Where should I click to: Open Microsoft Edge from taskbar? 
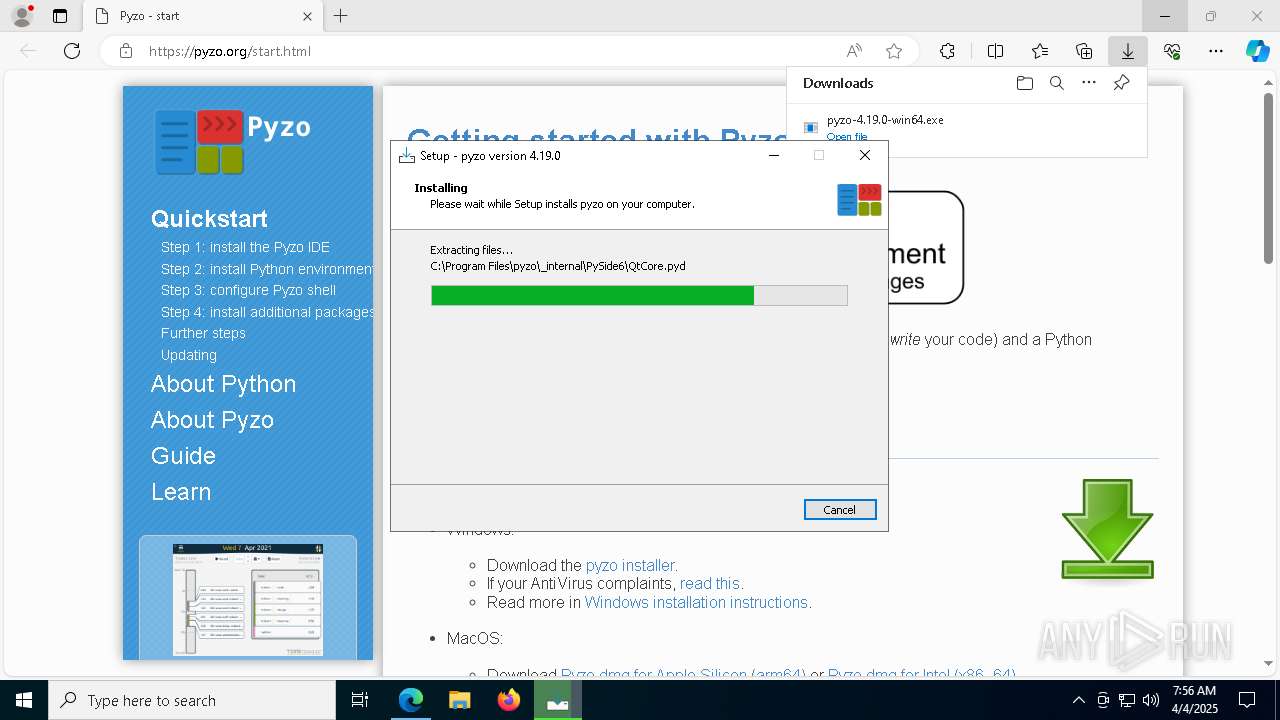pyautogui.click(x=411, y=700)
